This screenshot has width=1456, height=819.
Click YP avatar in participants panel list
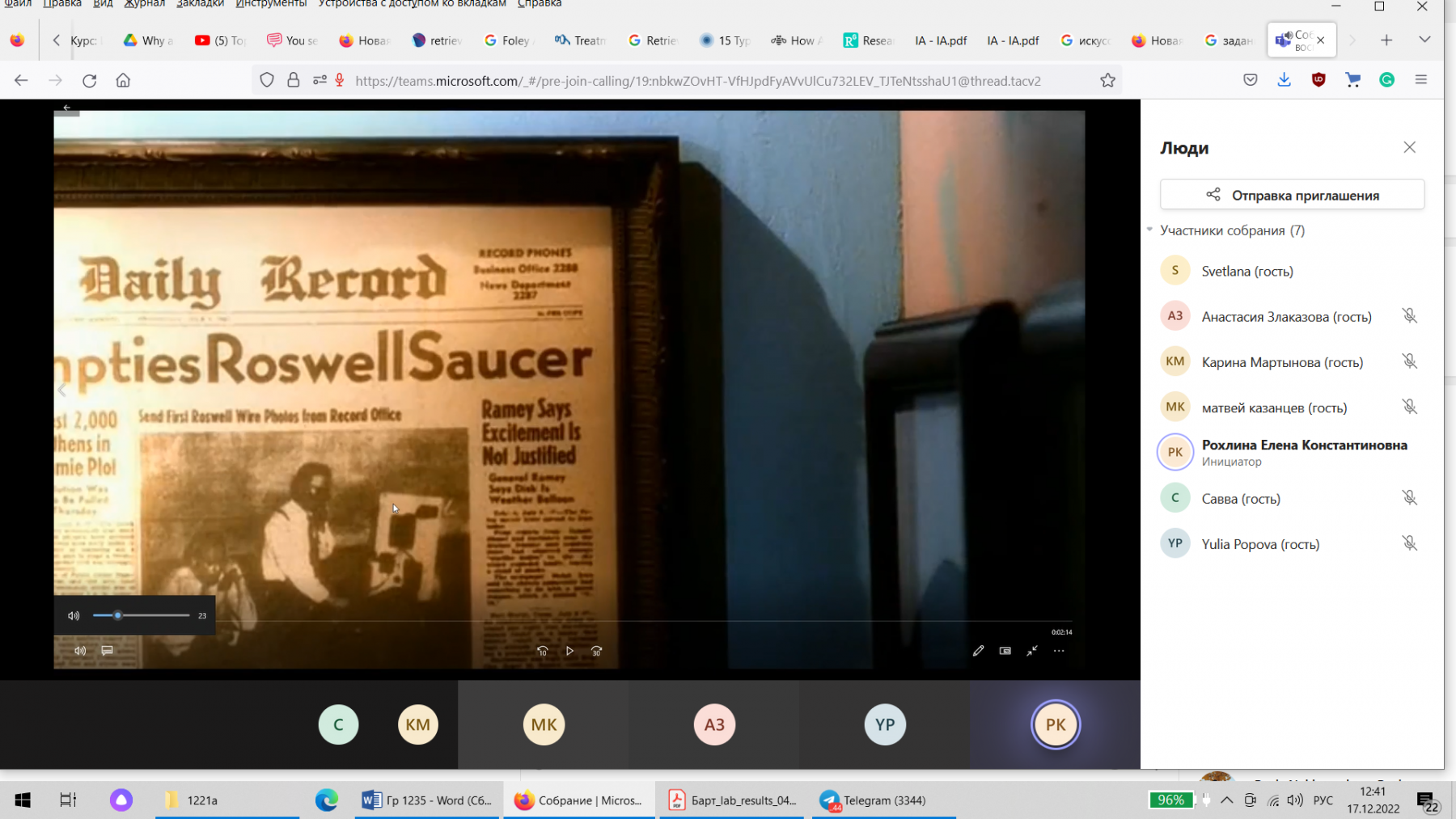[1175, 543]
